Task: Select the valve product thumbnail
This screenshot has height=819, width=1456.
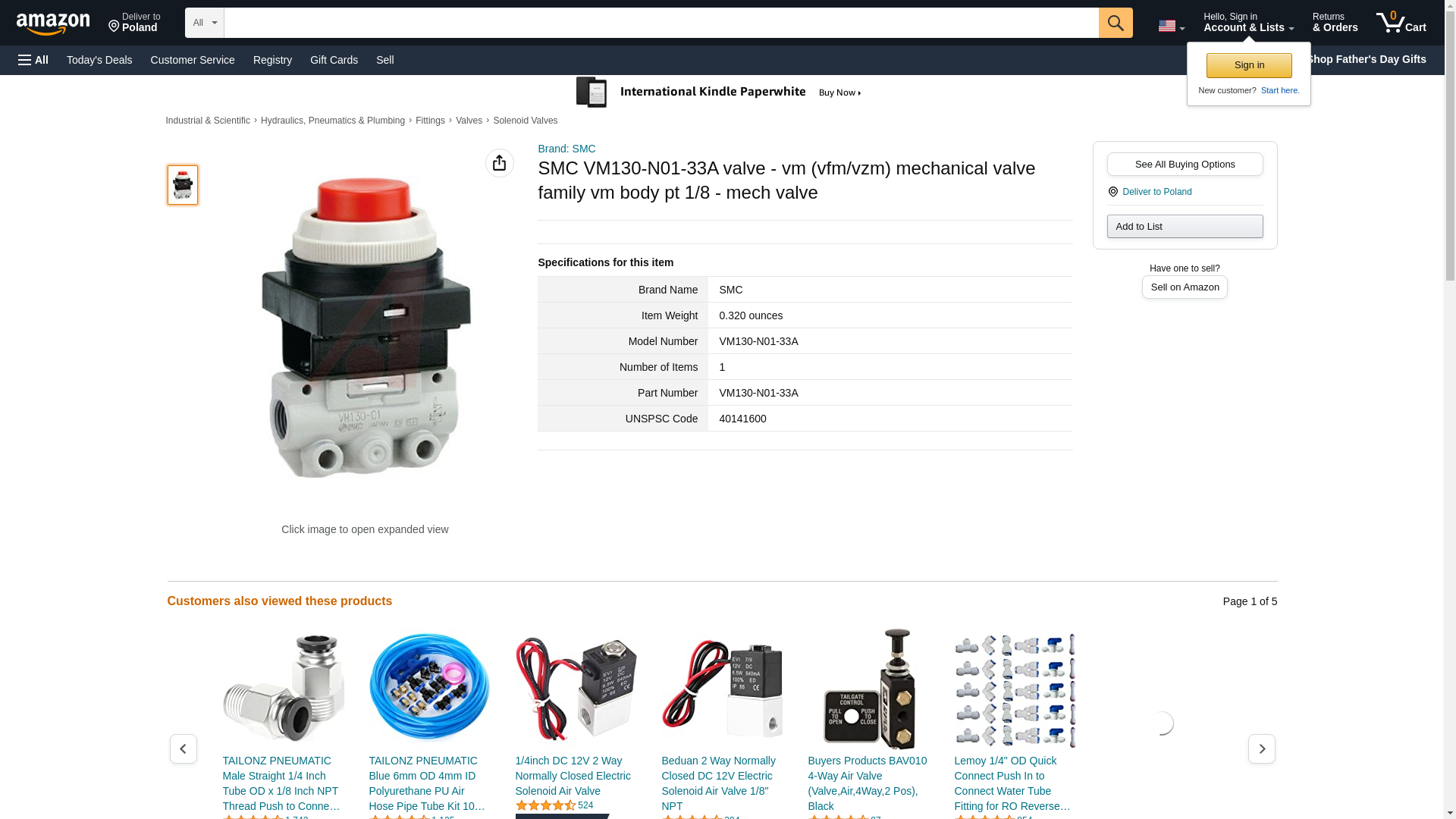Action: pyautogui.click(x=183, y=185)
